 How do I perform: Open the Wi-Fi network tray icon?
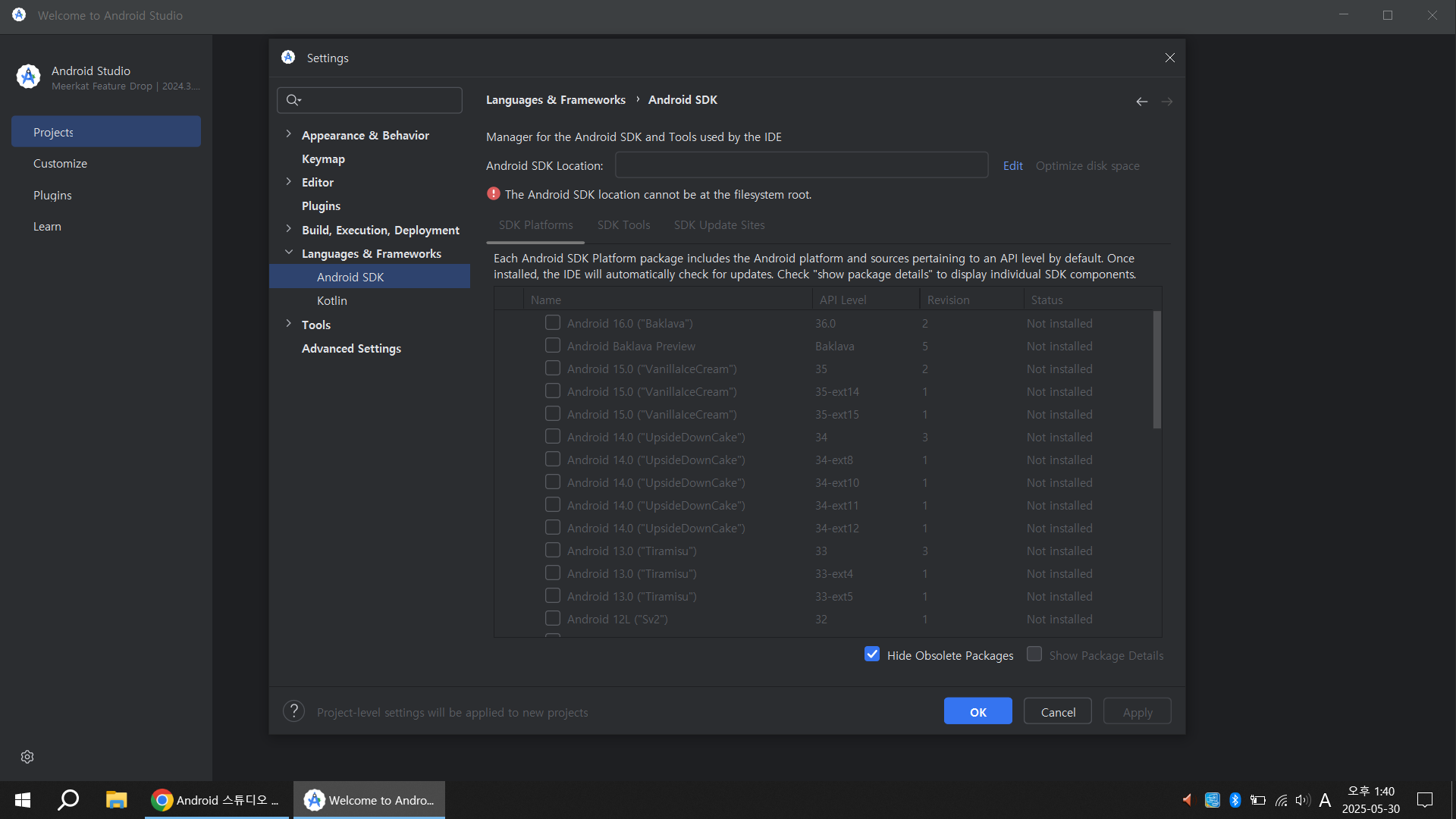(x=1281, y=800)
